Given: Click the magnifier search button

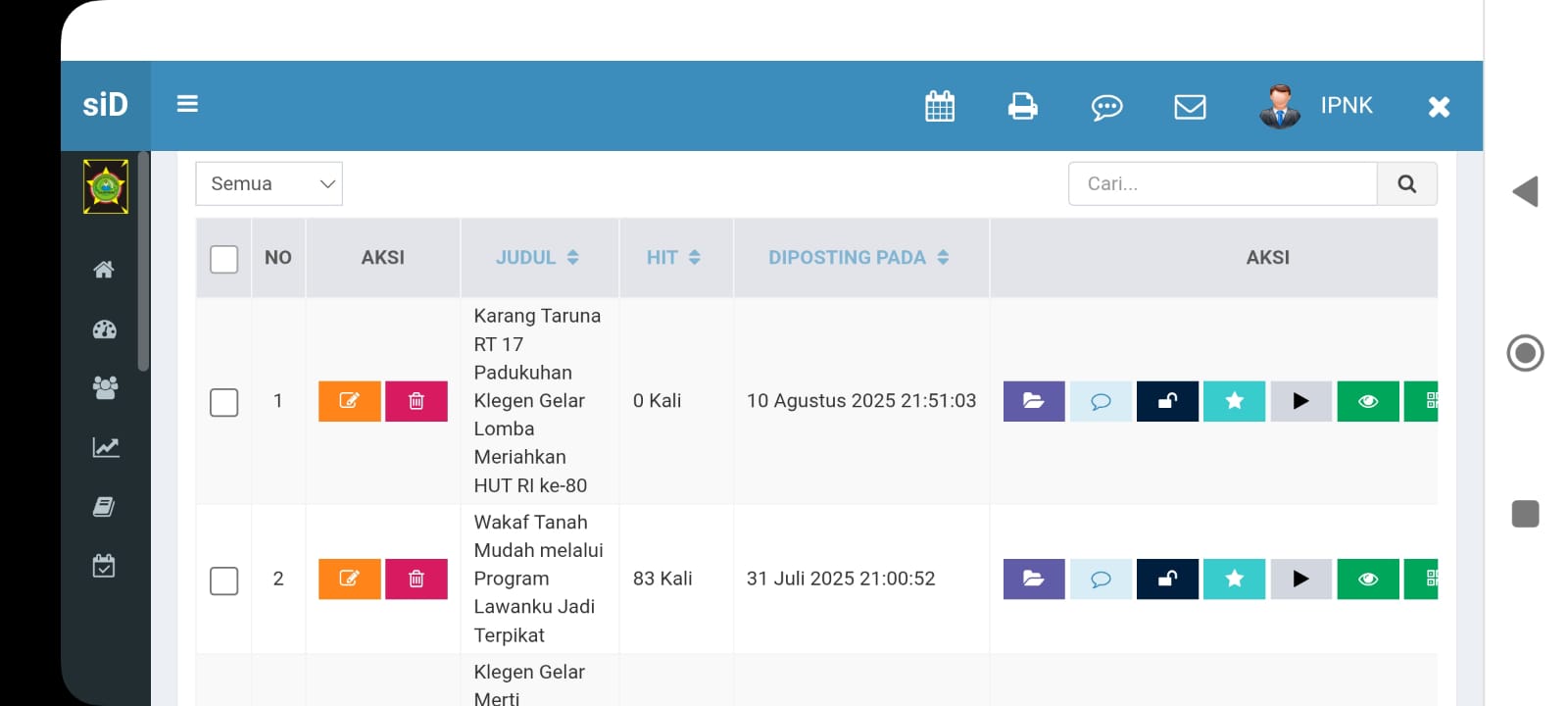Looking at the screenshot, I should click(x=1407, y=183).
